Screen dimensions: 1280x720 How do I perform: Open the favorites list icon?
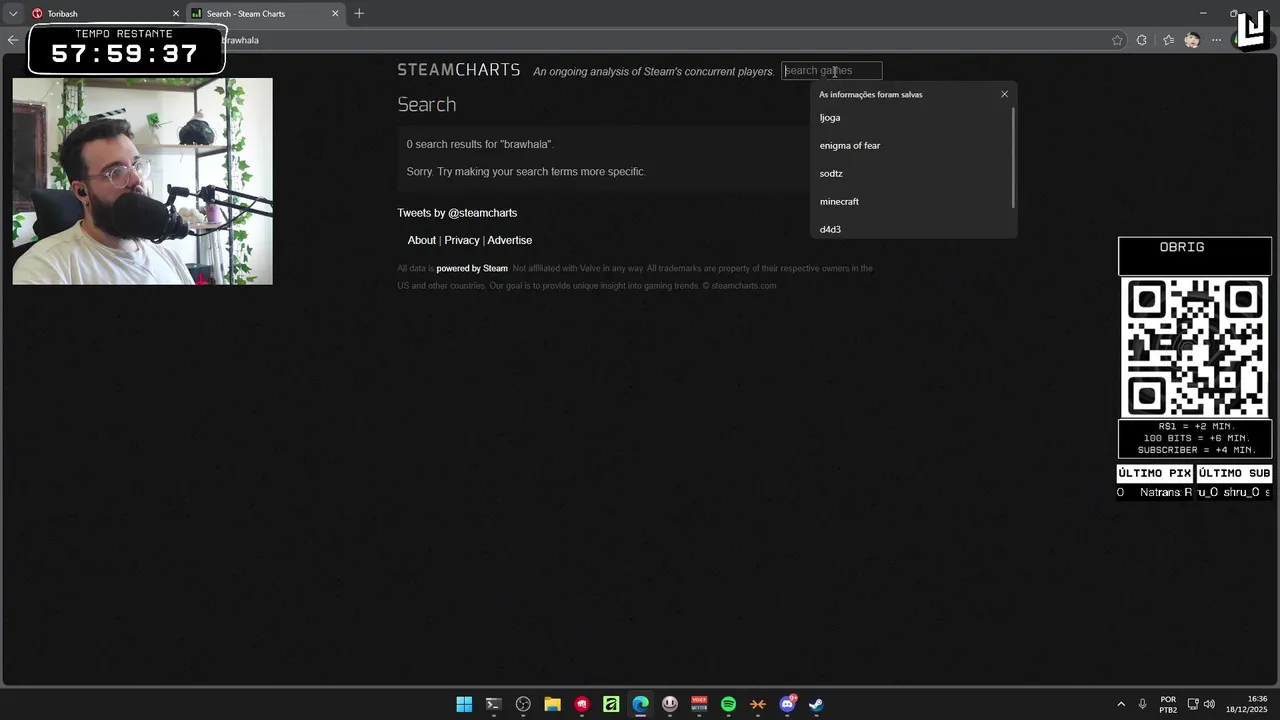pos(1168,40)
